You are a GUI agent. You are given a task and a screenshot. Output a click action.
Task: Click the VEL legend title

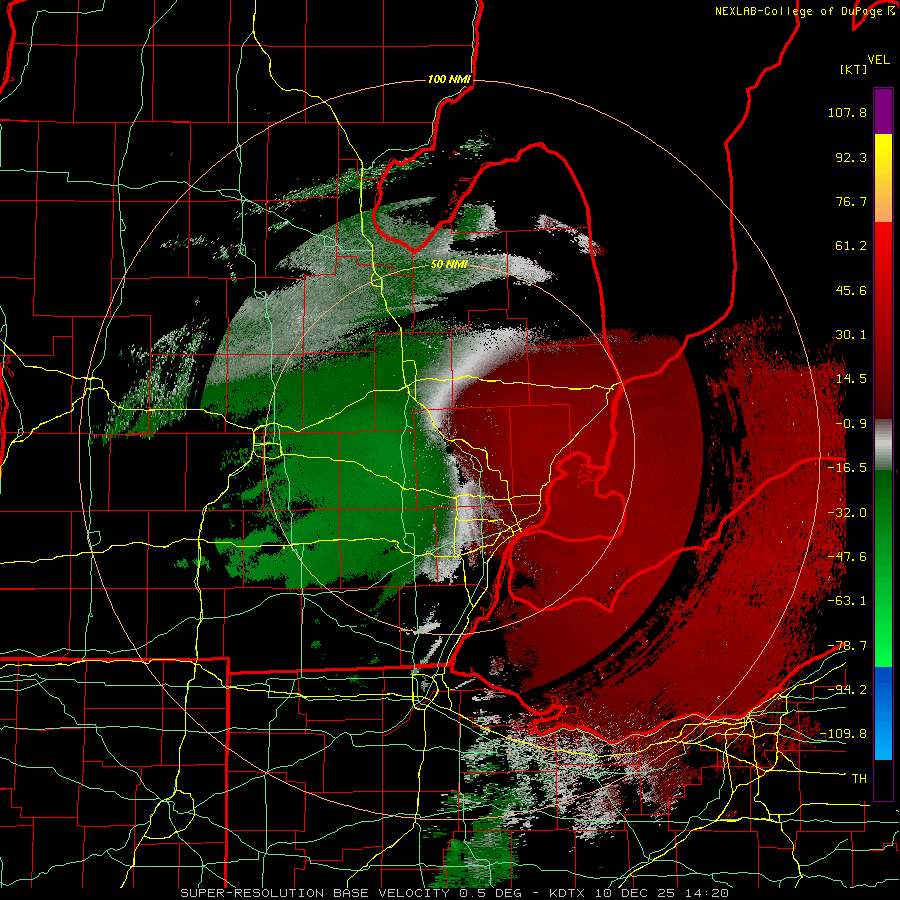click(x=878, y=60)
